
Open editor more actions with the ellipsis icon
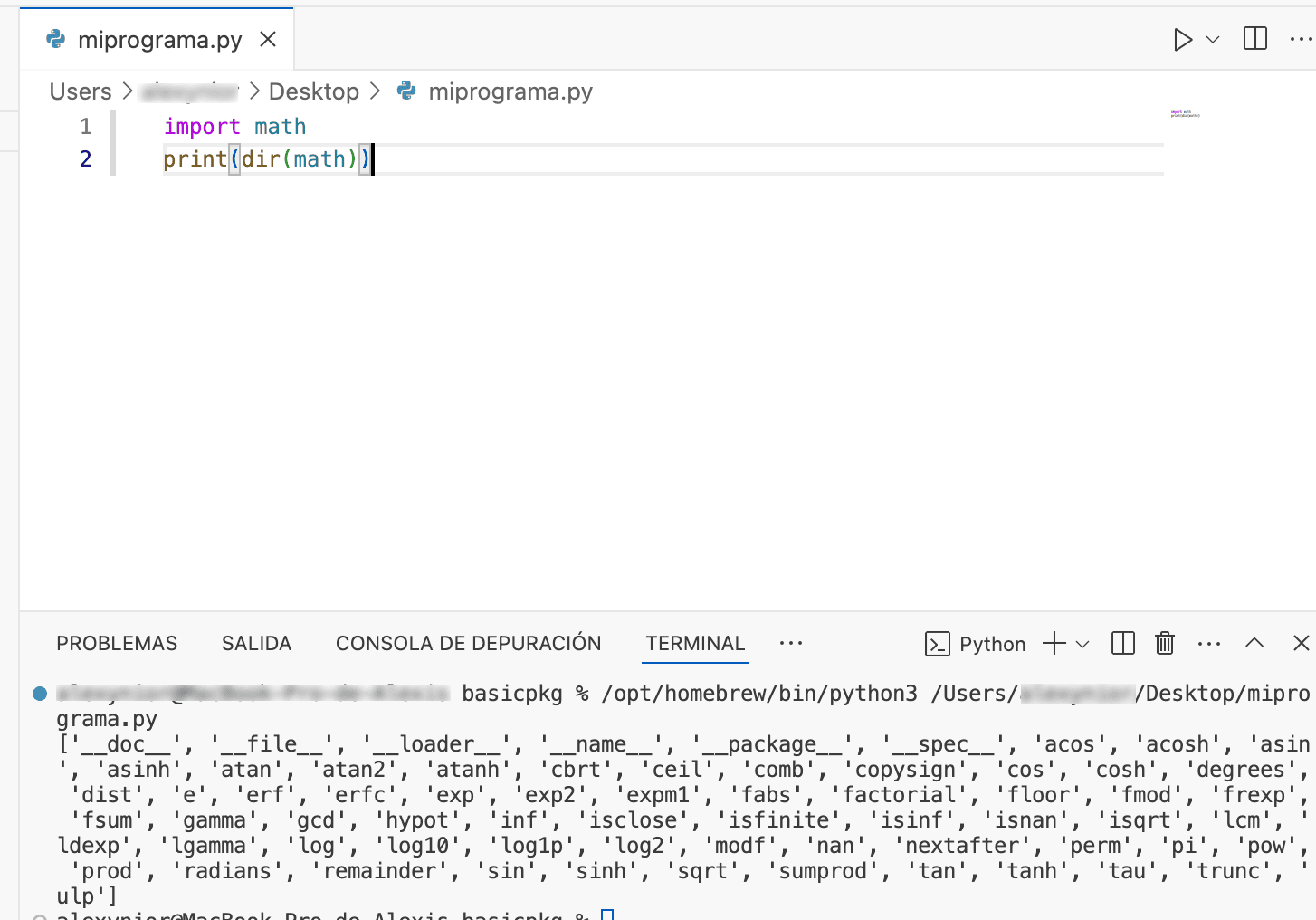(1301, 39)
